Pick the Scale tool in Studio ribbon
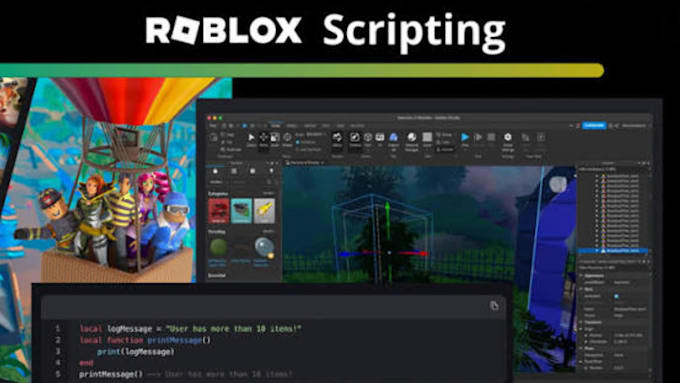The height and width of the screenshot is (383, 680). [275, 139]
